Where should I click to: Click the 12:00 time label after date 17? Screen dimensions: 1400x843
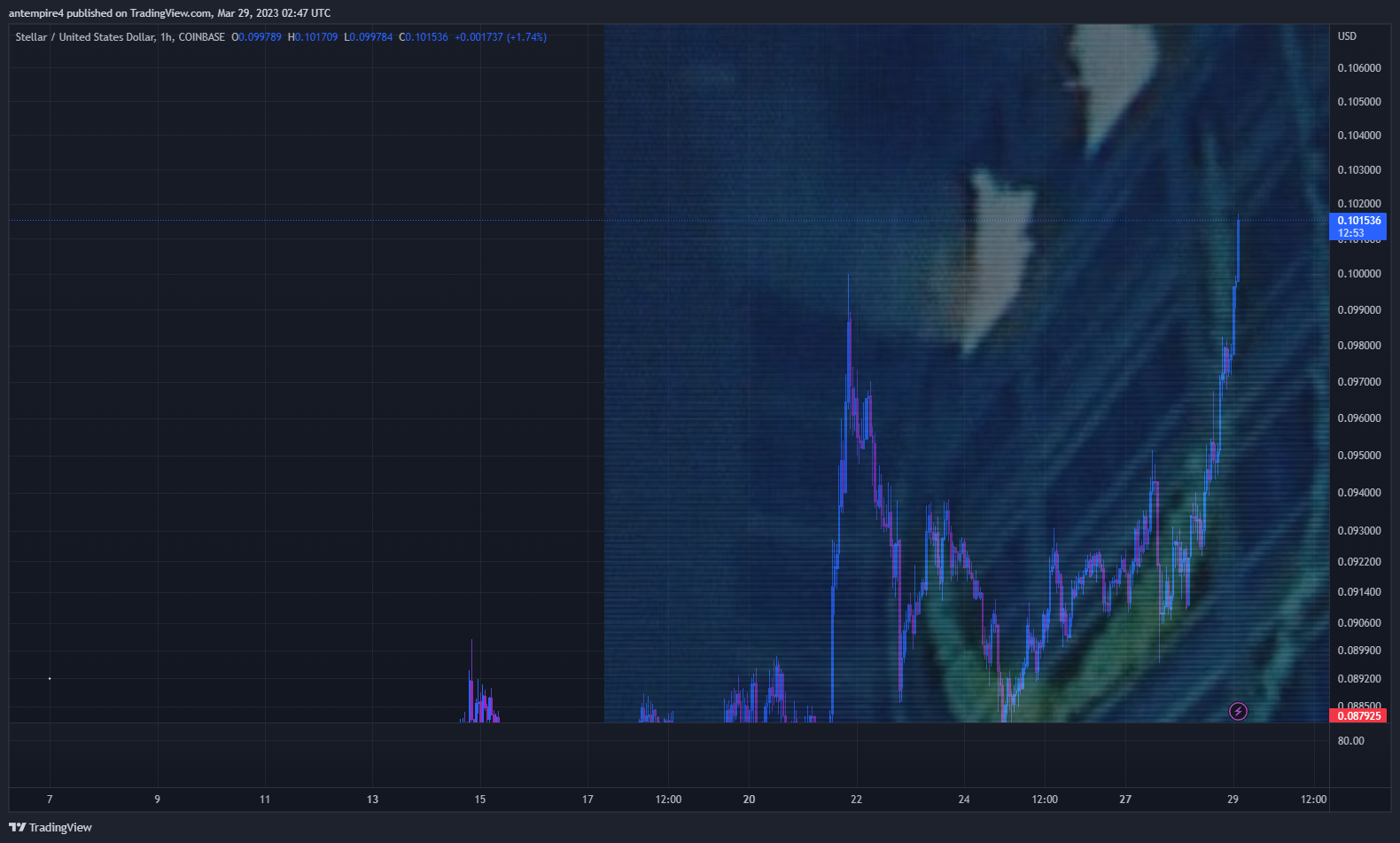668,800
